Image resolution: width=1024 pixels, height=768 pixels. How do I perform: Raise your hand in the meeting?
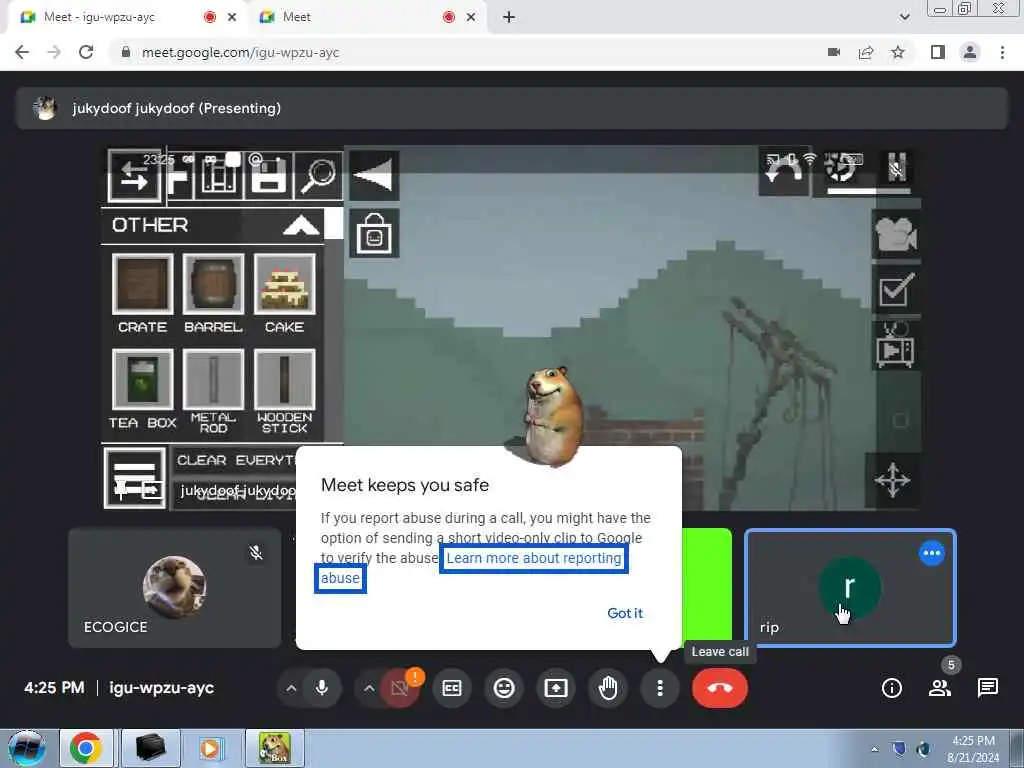[x=608, y=688]
